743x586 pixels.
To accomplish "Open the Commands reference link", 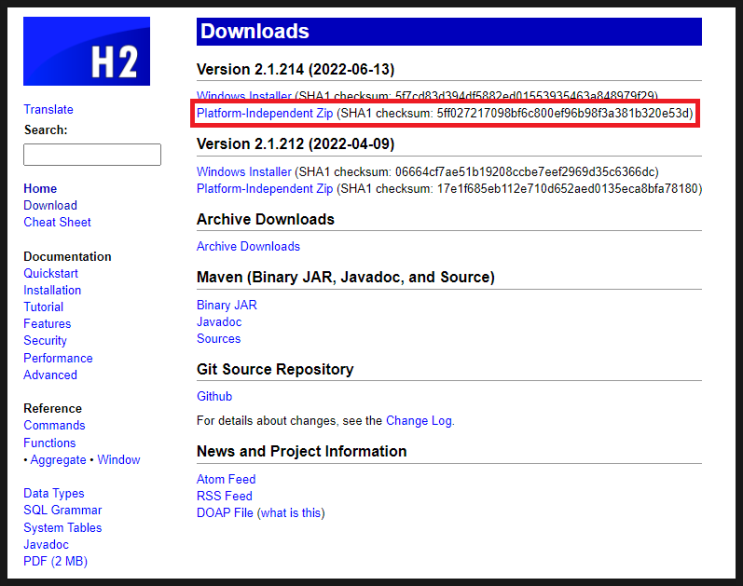I will coord(54,425).
